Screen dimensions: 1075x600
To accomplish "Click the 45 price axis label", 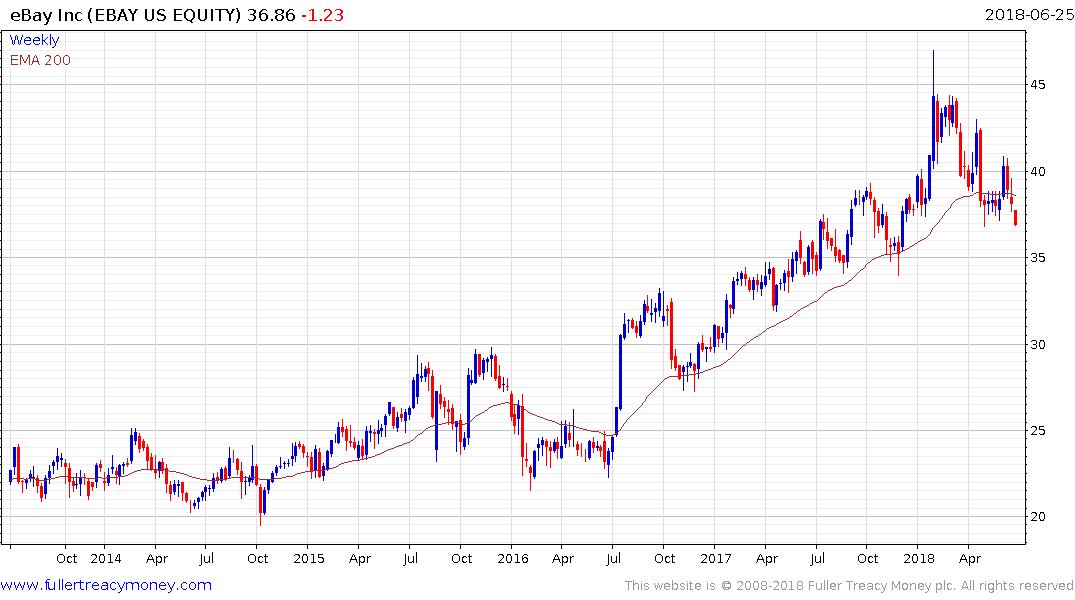I will click(x=1038, y=85).
